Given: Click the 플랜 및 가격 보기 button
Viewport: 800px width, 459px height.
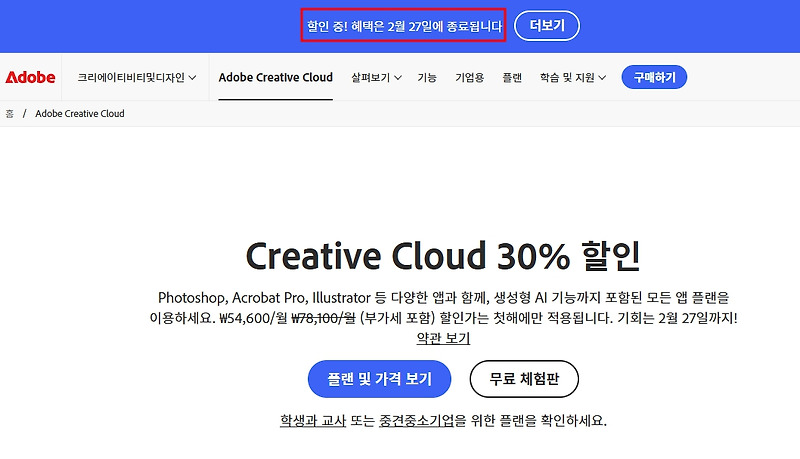Looking at the screenshot, I should pos(379,379).
